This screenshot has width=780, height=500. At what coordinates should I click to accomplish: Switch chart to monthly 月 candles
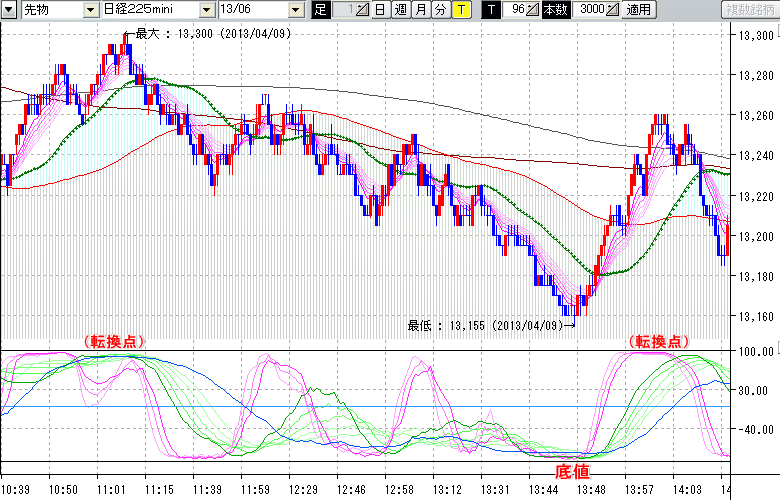pyautogui.click(x=420, y=9)
